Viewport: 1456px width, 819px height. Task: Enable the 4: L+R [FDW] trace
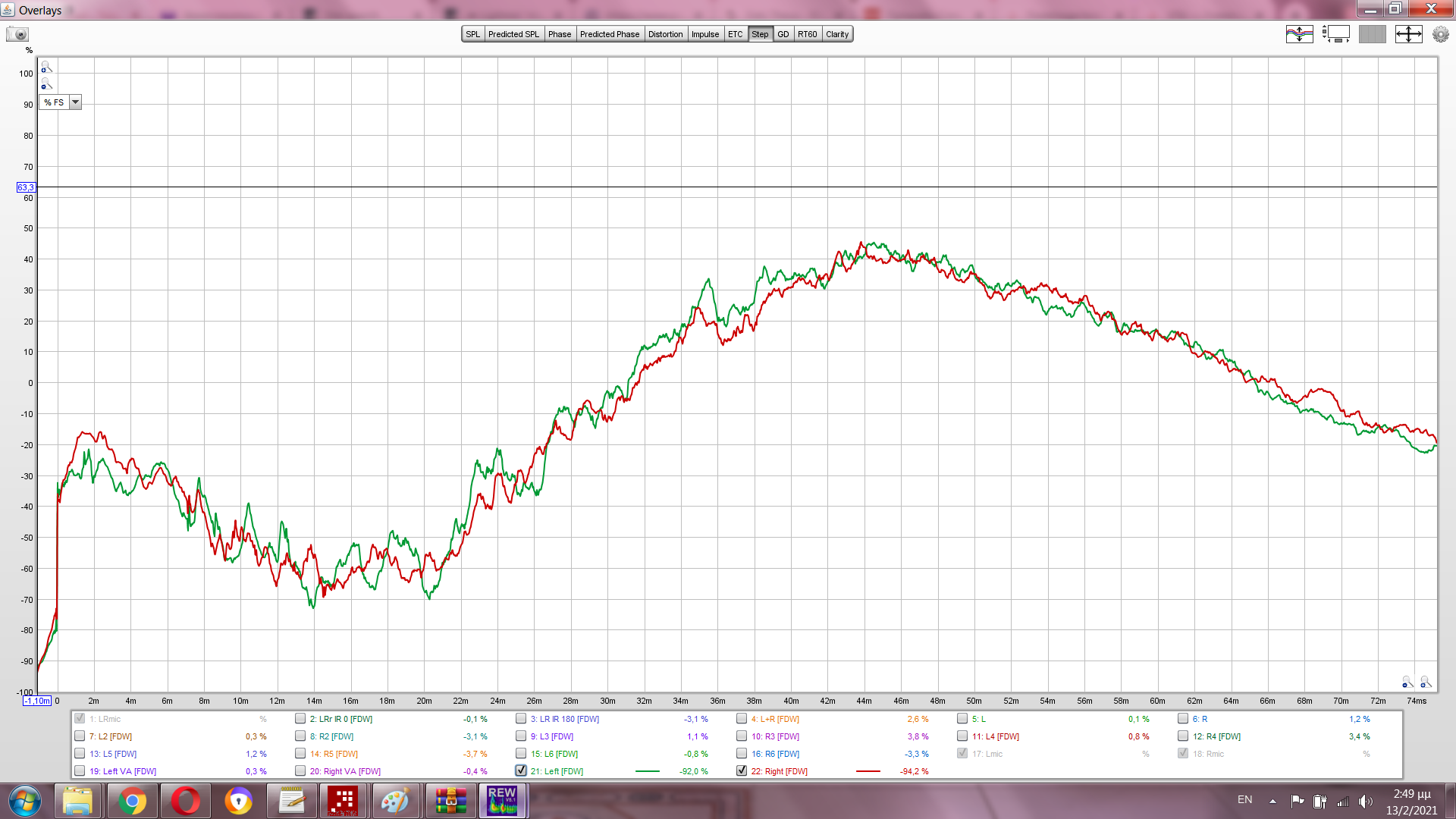tap(742, 718)
